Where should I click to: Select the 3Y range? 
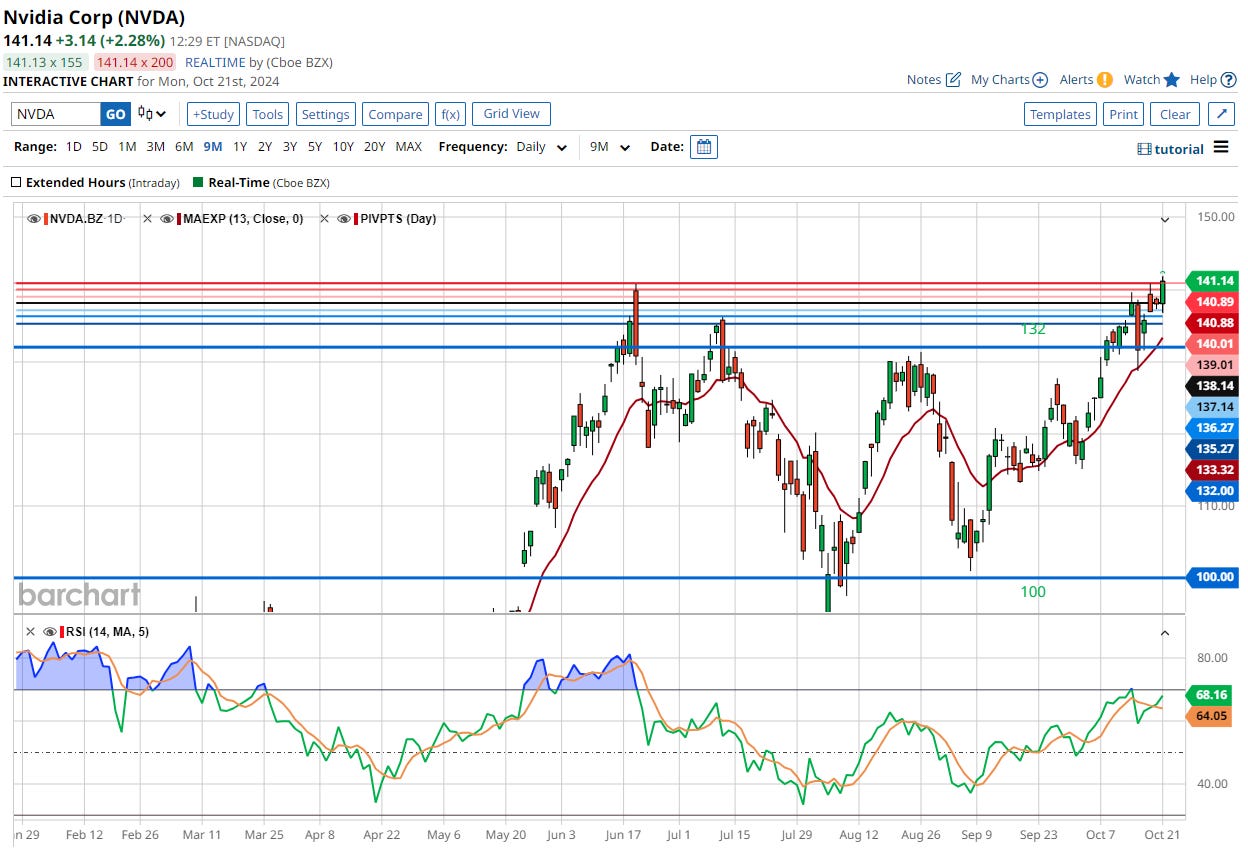click(290, 147)
